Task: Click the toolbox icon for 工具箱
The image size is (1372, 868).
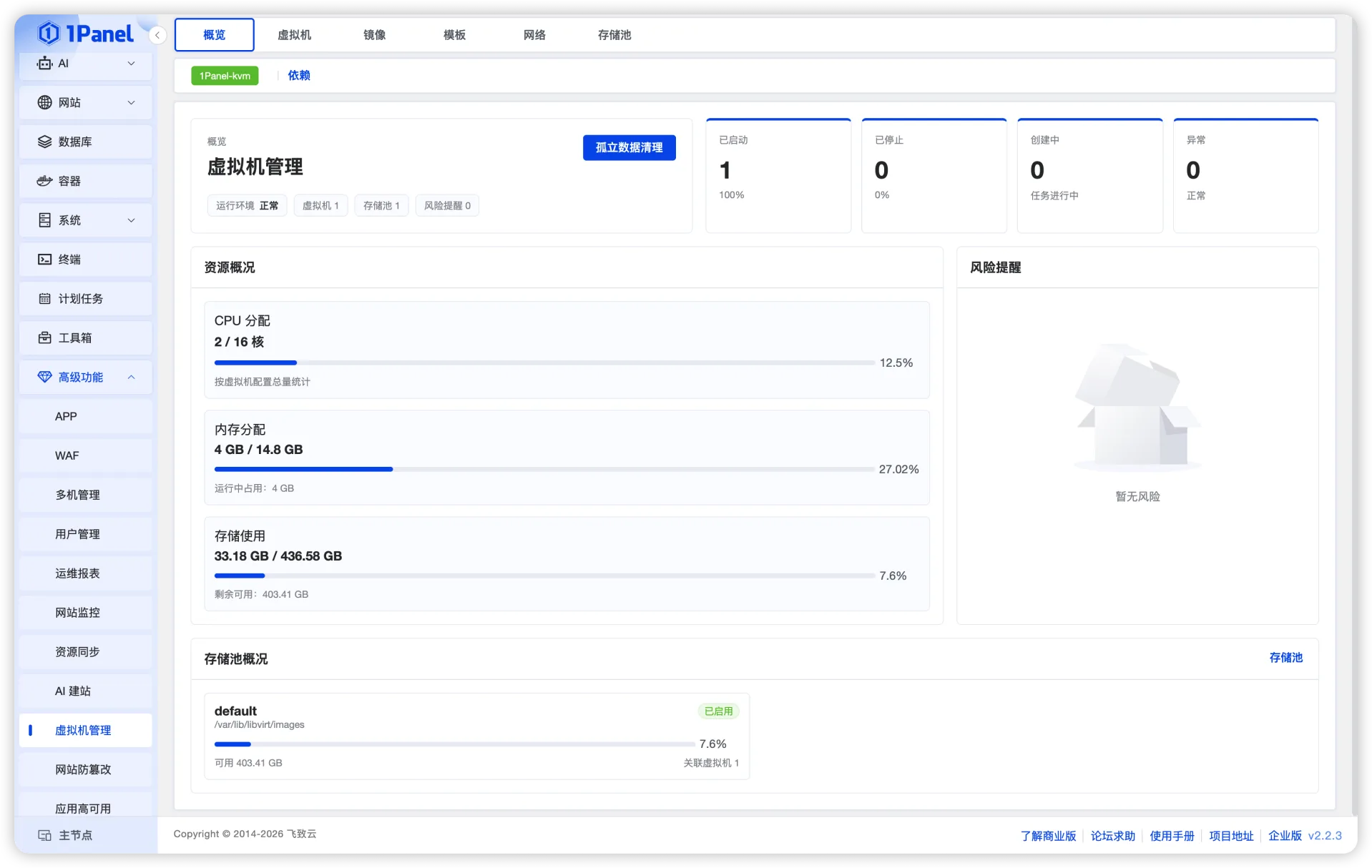Action: 44,337
